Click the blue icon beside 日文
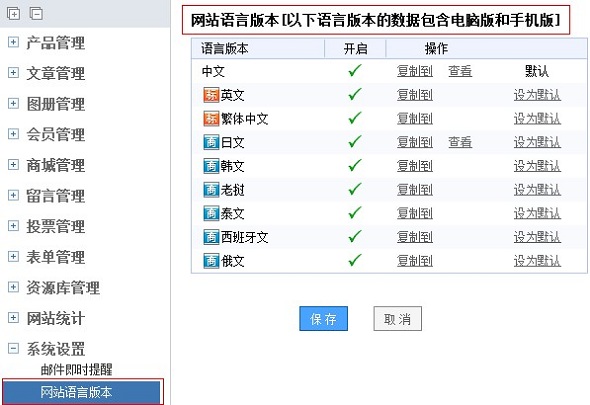Viewport: 590px width, 405px height. 211,142
